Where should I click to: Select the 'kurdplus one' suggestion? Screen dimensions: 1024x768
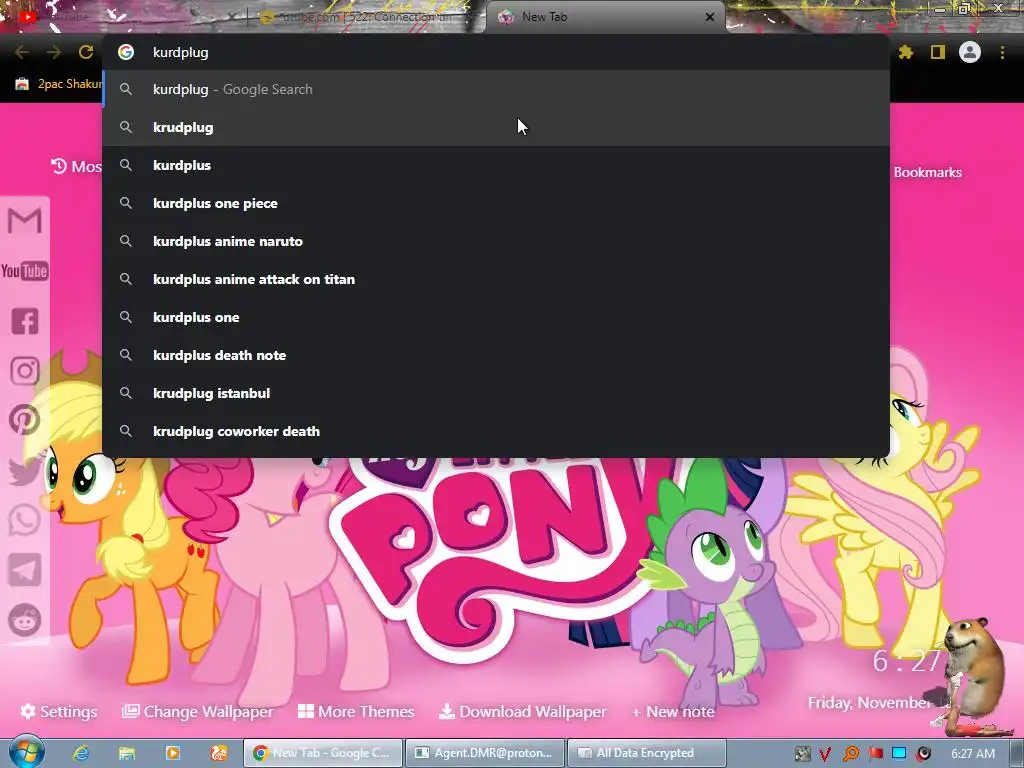tap(496, 317)
